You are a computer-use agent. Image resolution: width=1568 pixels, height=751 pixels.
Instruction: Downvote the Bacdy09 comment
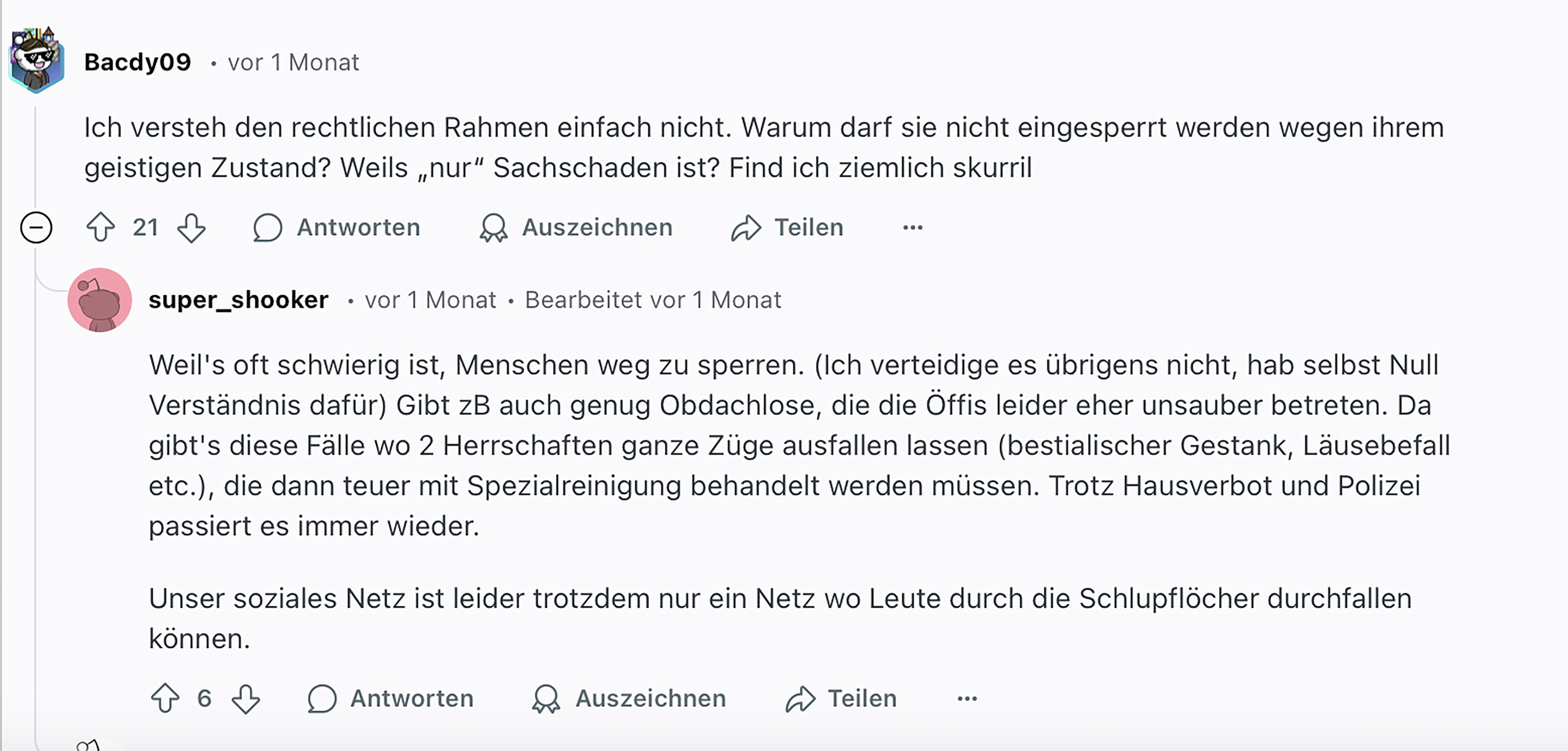[x=191, y=228]
